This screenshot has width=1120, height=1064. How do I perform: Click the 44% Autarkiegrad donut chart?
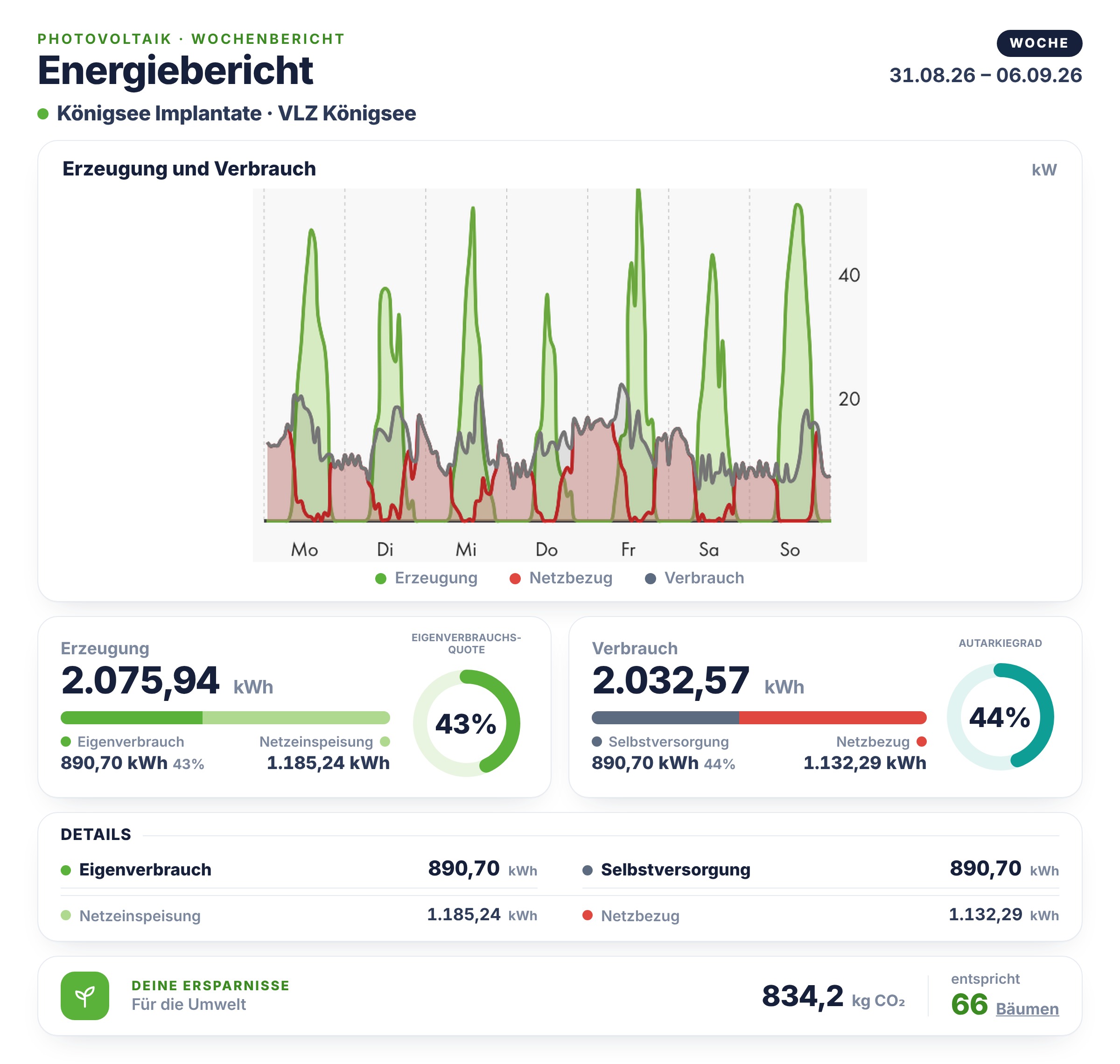pyautogui.click(x=1001, y=717)
